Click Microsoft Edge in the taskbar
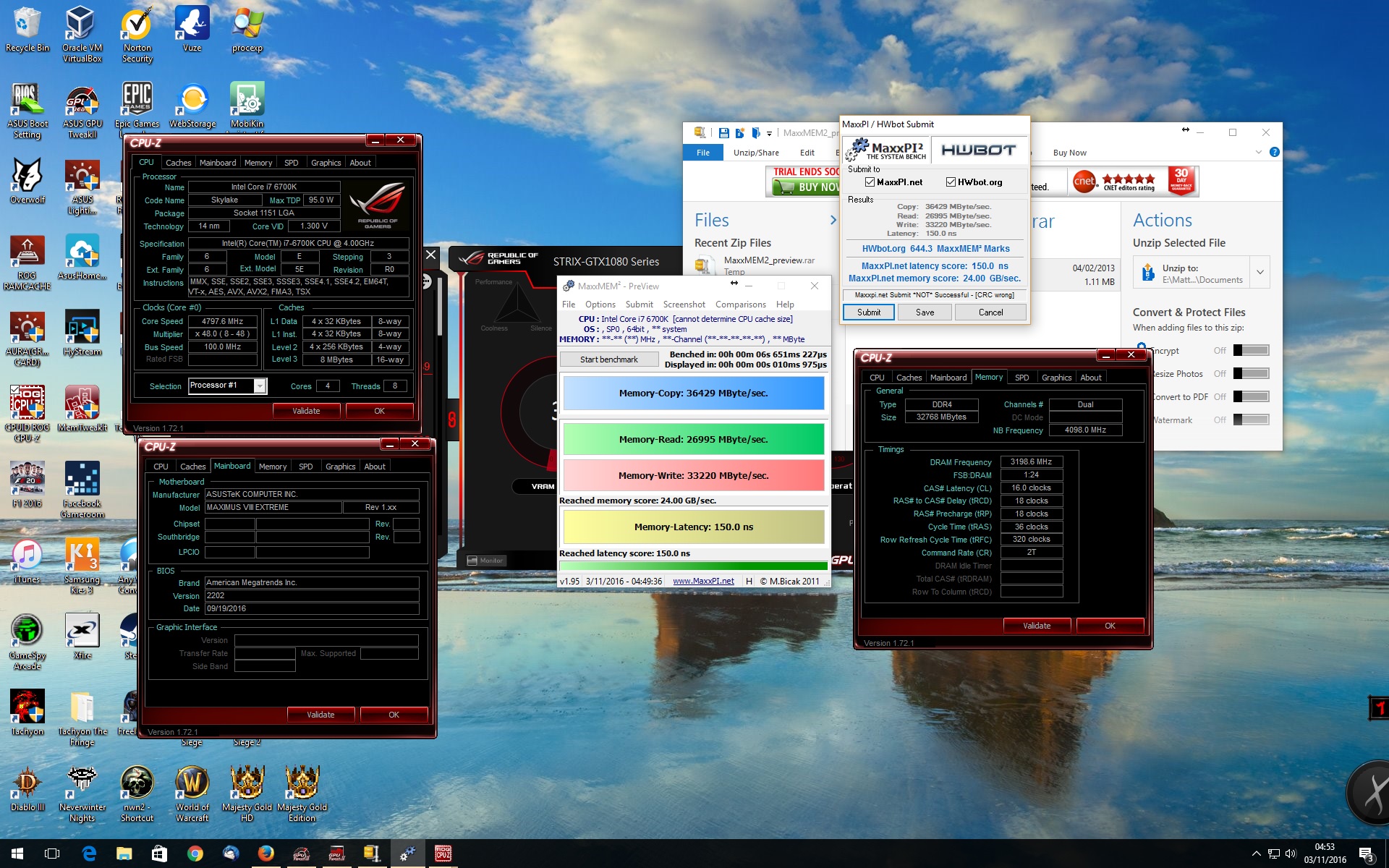This screenshot has width=1389, height=868. pyautogui.click(x=89, y=854)
